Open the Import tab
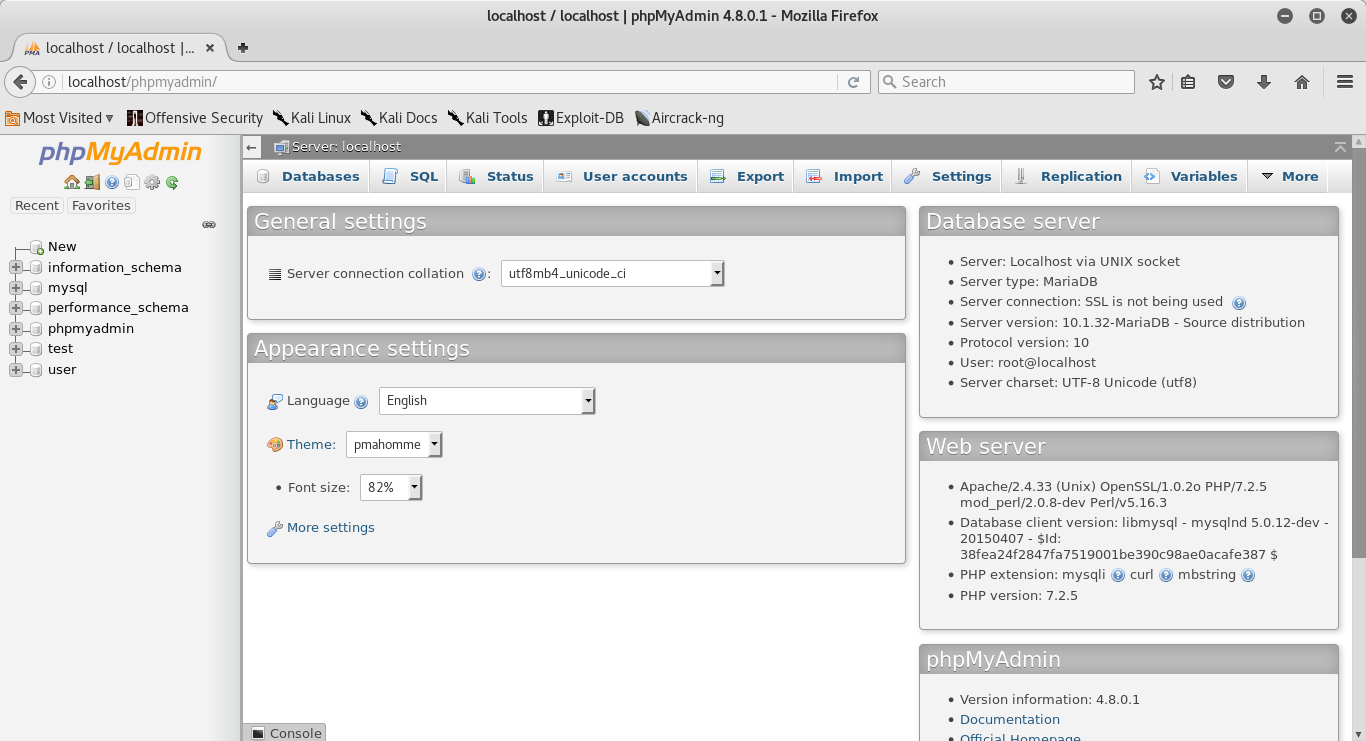 click(845, 176)
